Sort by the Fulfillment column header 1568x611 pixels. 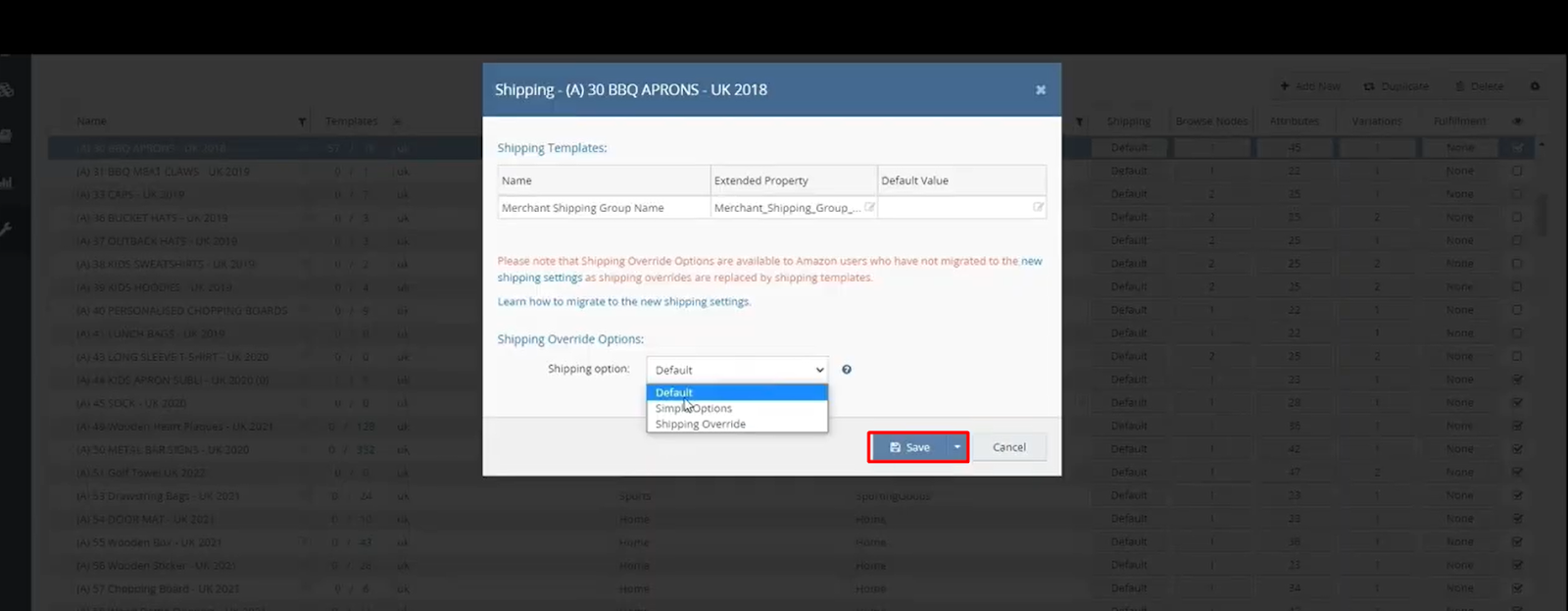tap(1459, 122)
